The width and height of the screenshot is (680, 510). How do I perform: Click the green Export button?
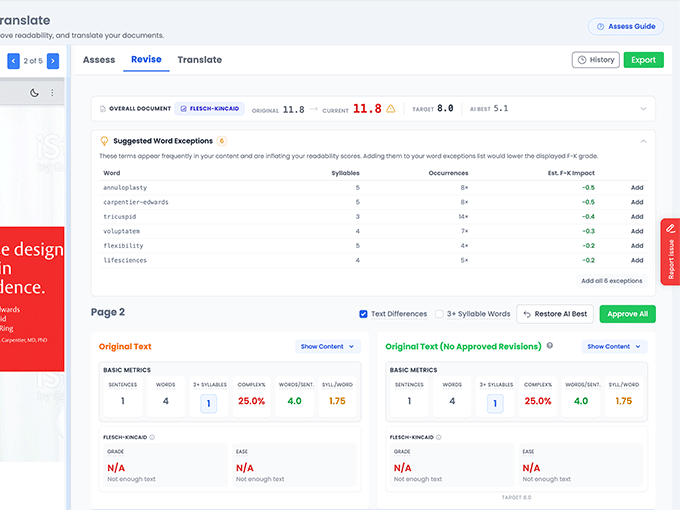coord(644,60)
